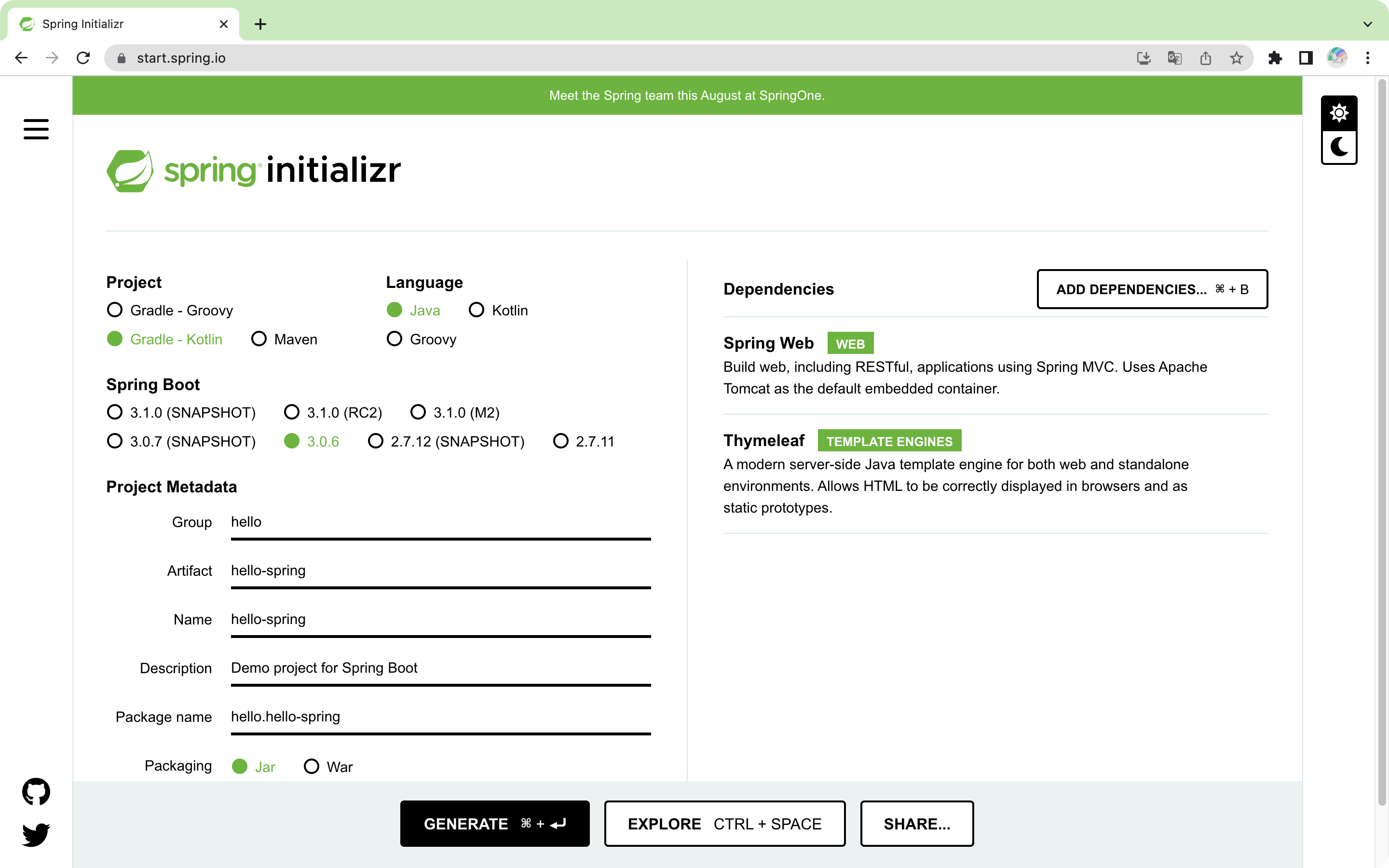
Task: Click the Package name input field
Action: pyautogui.click(x=441, y=718)
